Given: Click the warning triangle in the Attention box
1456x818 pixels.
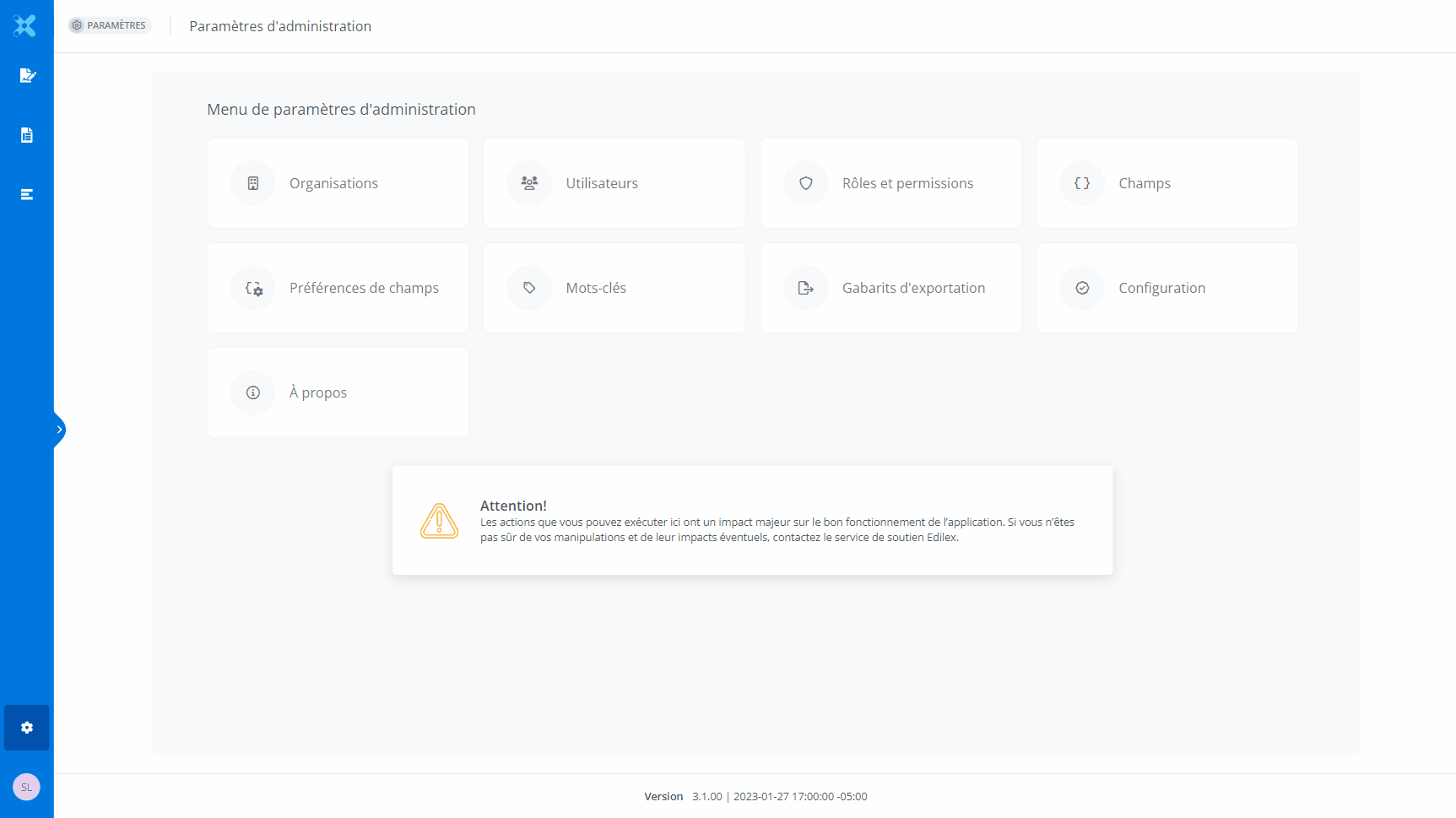Looking at the screenshot, I should (439, 521).
